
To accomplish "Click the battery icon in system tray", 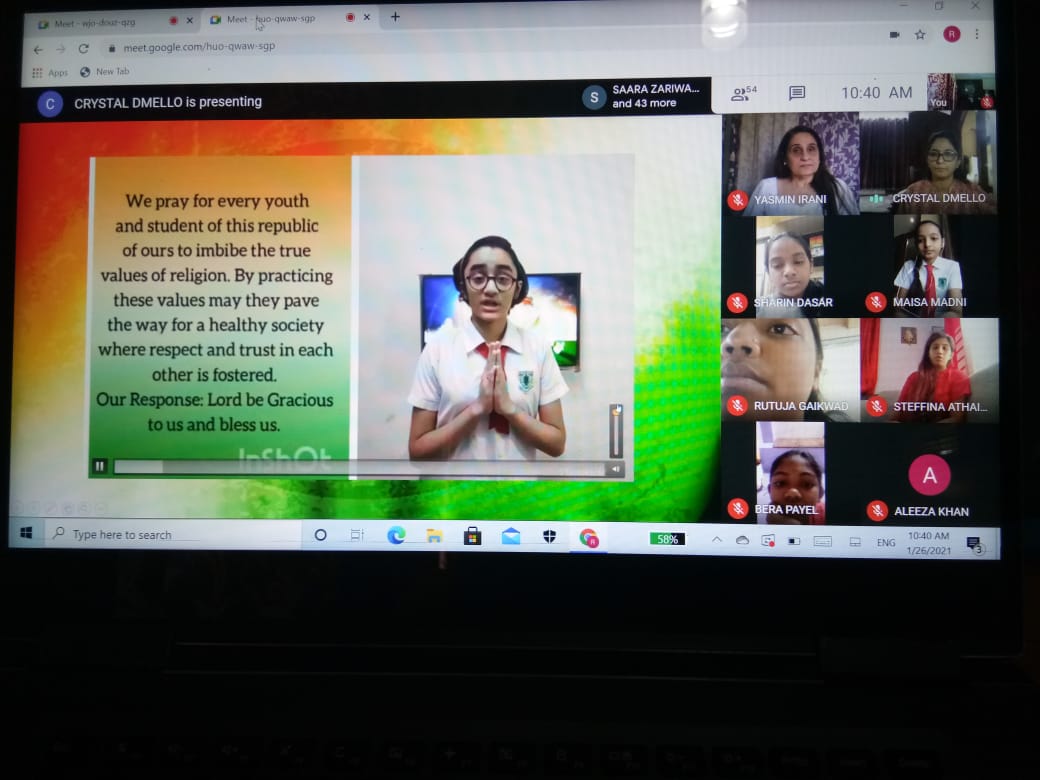I will [794, 541].
